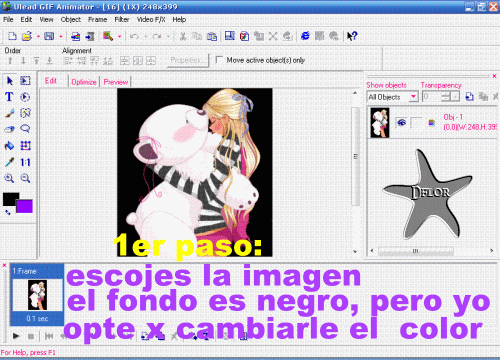
Task: Select the Transform tool beside Pick arrow
Action: [x=25, y=81]
